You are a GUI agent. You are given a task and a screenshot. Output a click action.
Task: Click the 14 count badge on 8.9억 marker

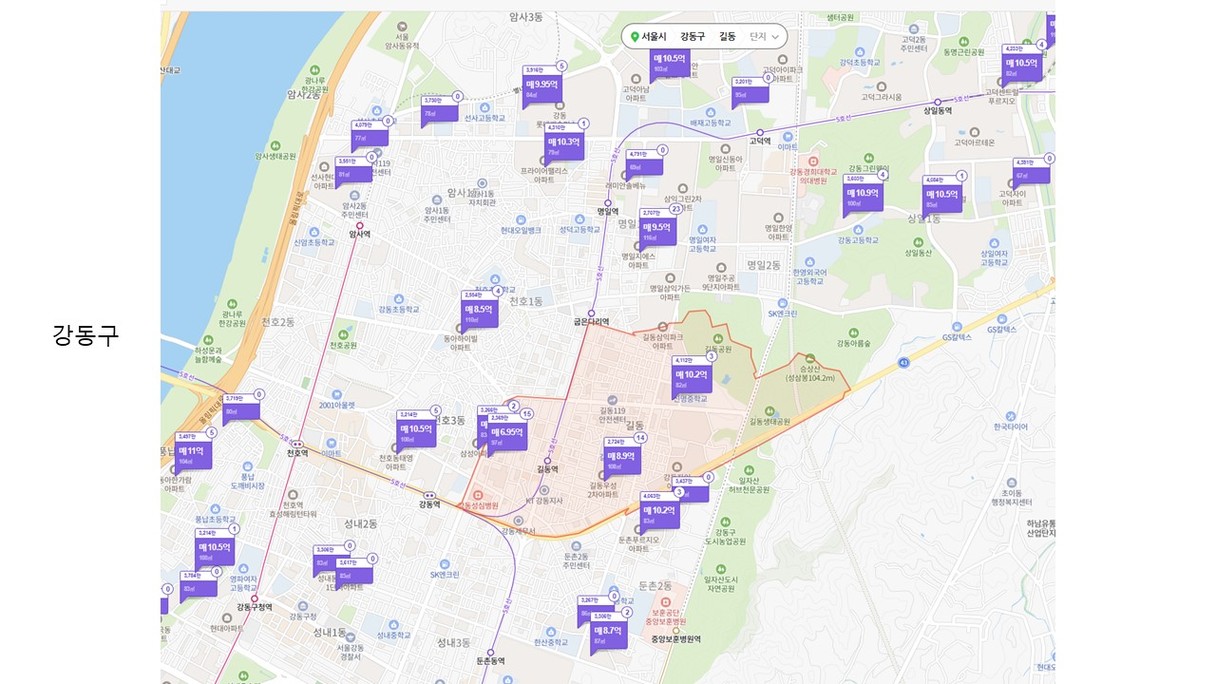pos(641,438)
